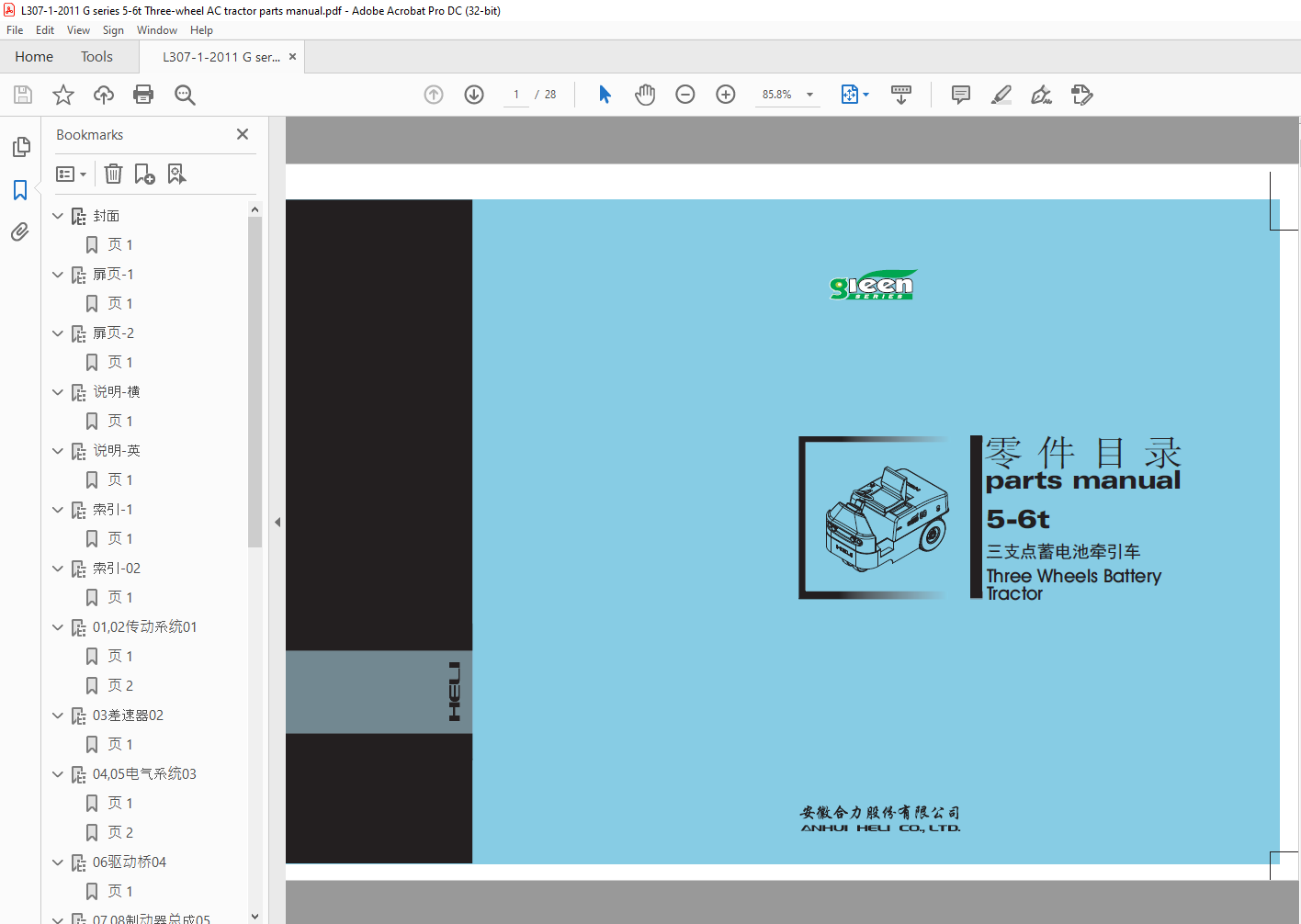The height and width of the screenshot is (924, 1301).
Task: Collapse the 封面 bookmark
Action: coord(58,216)
